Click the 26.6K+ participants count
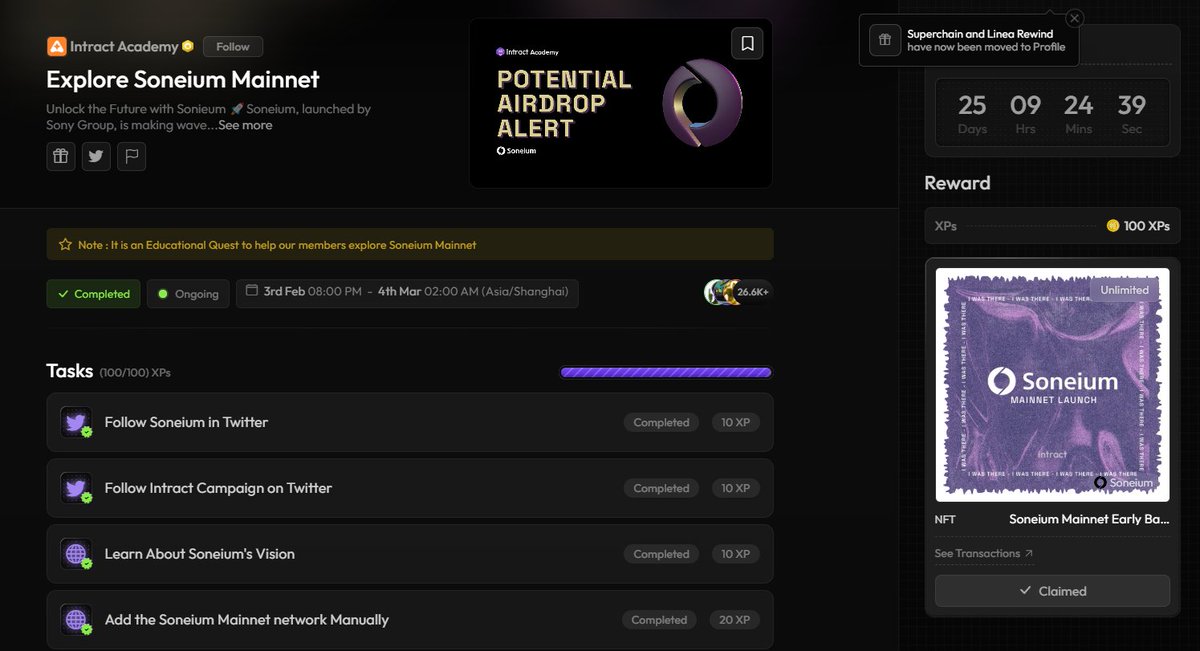This screenshot has width=1200, height=651. click(x=753, y=292)
